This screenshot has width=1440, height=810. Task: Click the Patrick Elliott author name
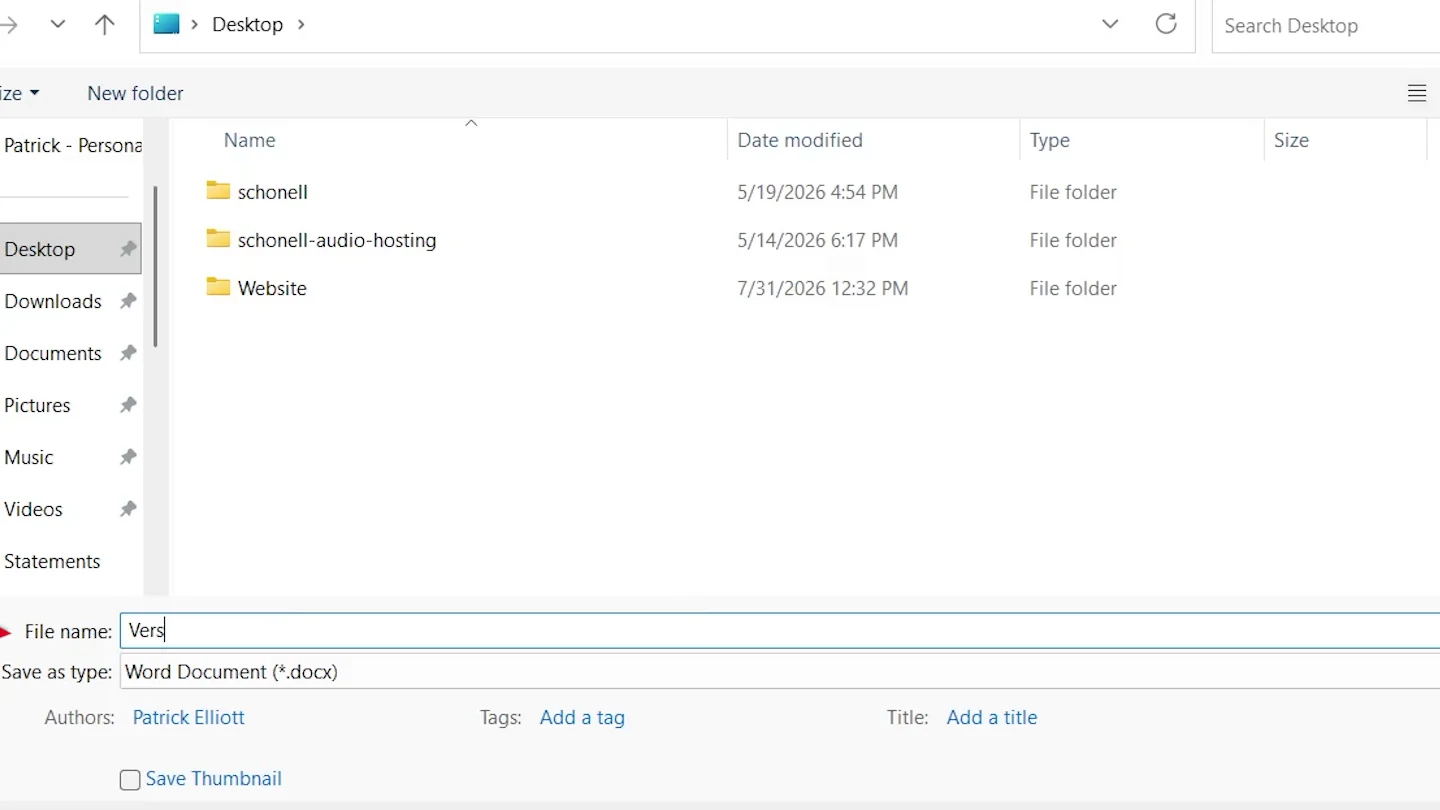point(189,717)
